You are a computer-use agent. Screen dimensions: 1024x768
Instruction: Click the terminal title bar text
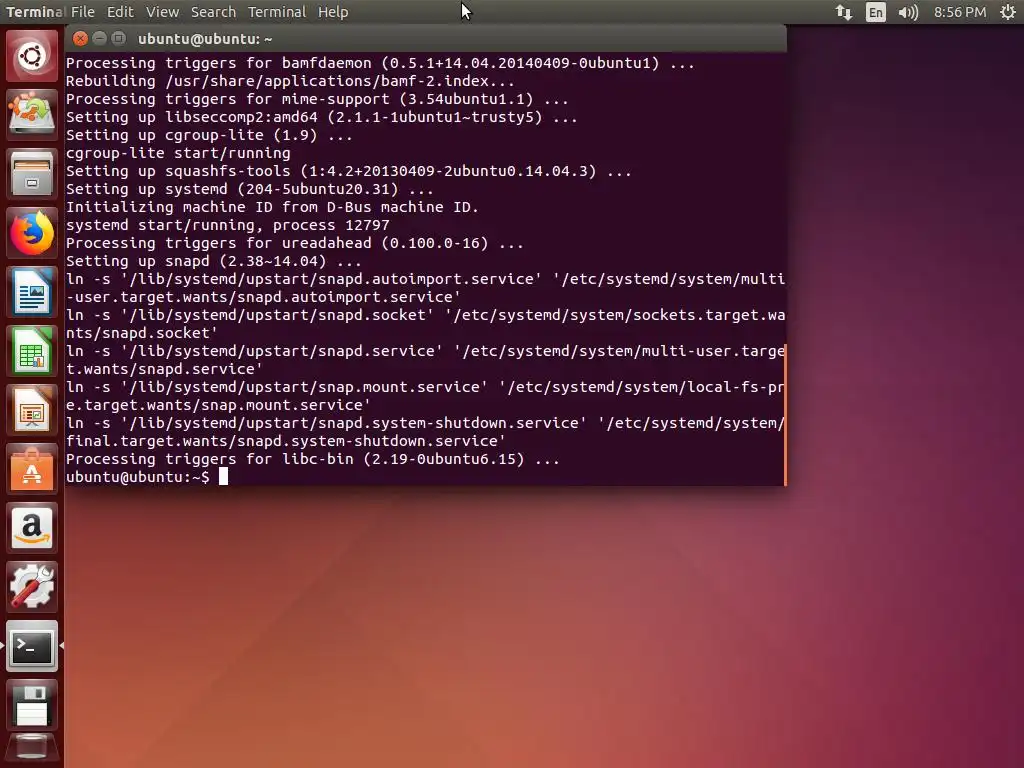205,39
